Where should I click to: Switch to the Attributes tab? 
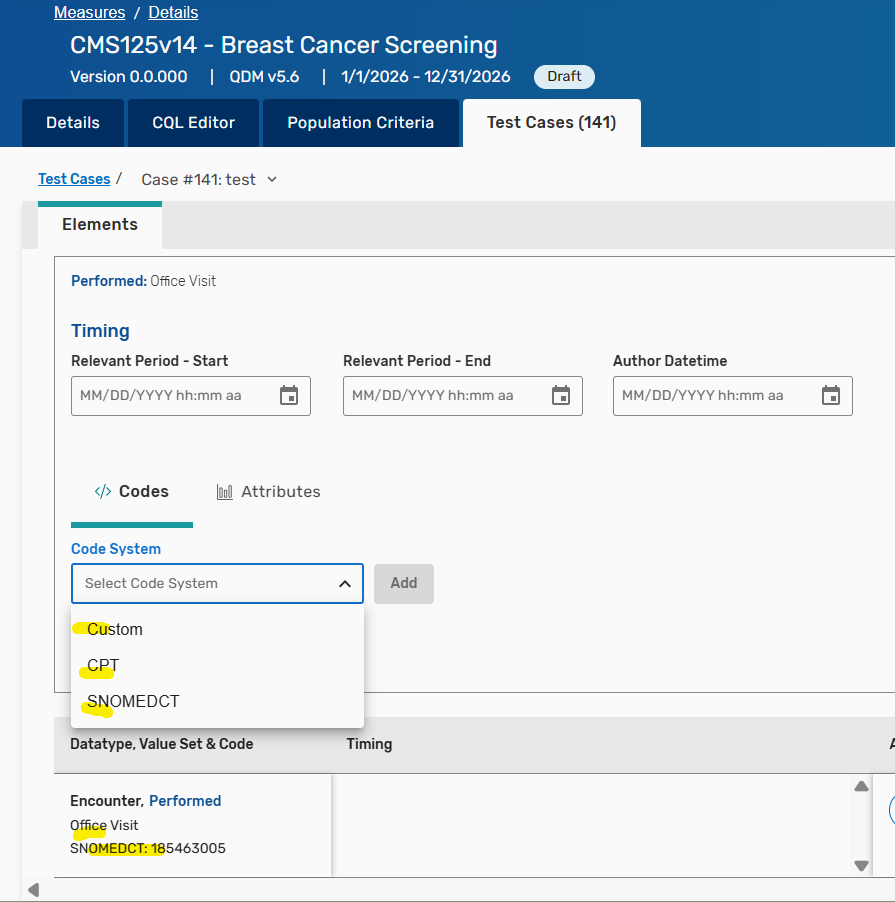point(268,492)
